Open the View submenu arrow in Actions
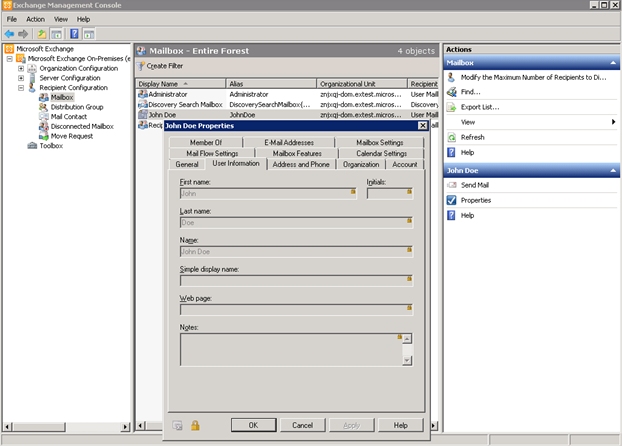This screenshot has height=446, width=622. tap(613, 122)
